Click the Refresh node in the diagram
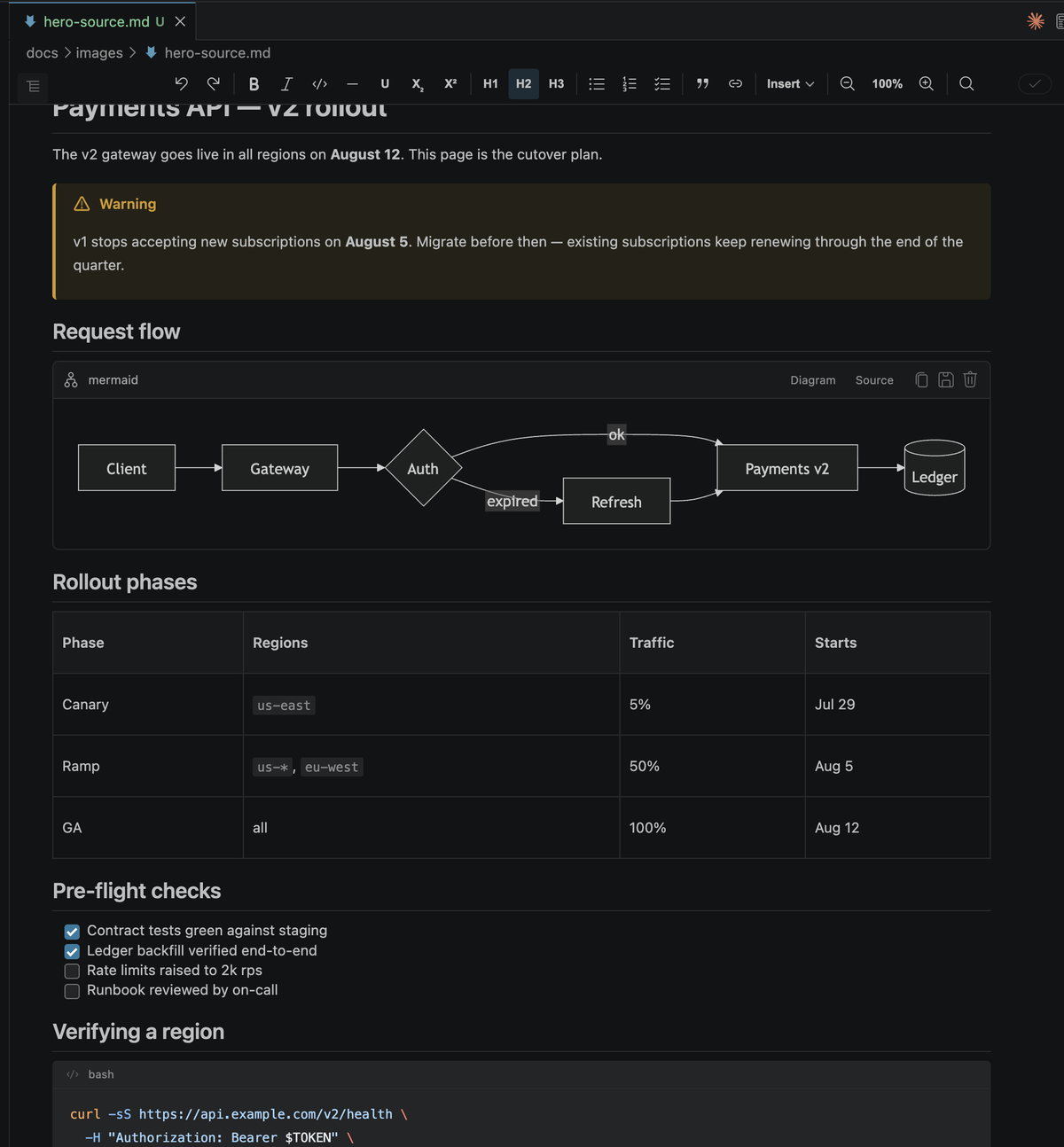Screen dimensions: 1064x1147 [616, 502]
